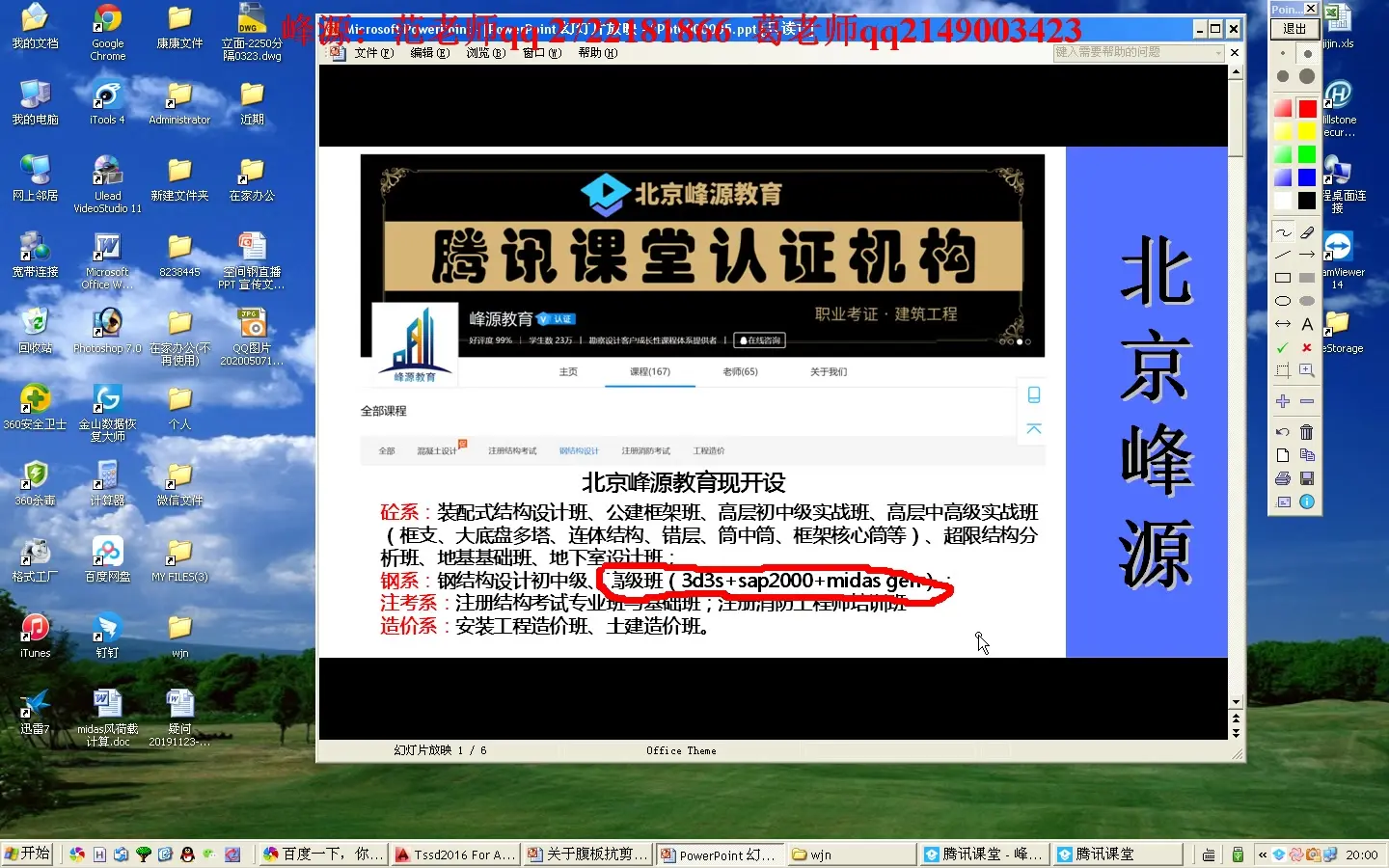Open the Photoshop 7.0 desktop shortcut
This screenshot has height=868, width=1389.
pos(107,330)
